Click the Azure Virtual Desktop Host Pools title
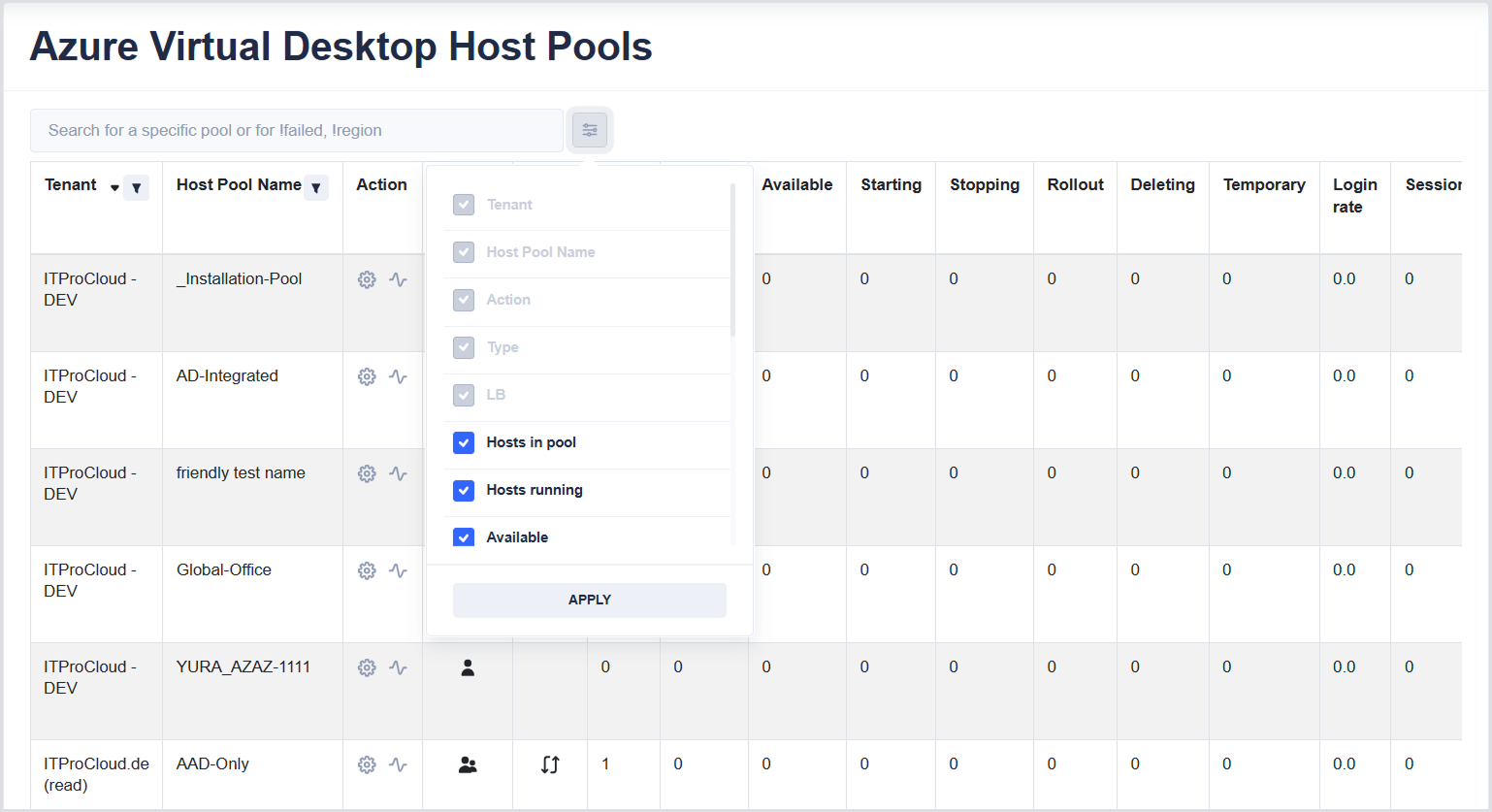1492x812 pixels. click(x=341, y=47)
